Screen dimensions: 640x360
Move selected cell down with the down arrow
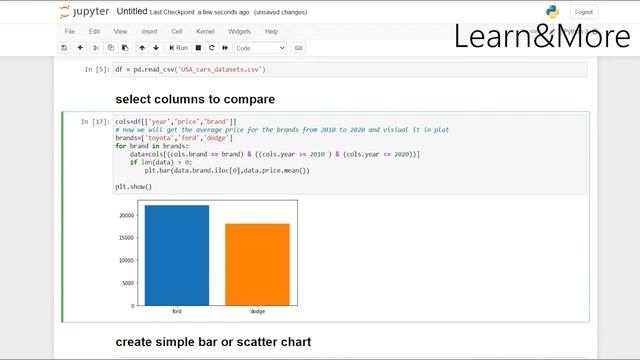tap(156, 48)
